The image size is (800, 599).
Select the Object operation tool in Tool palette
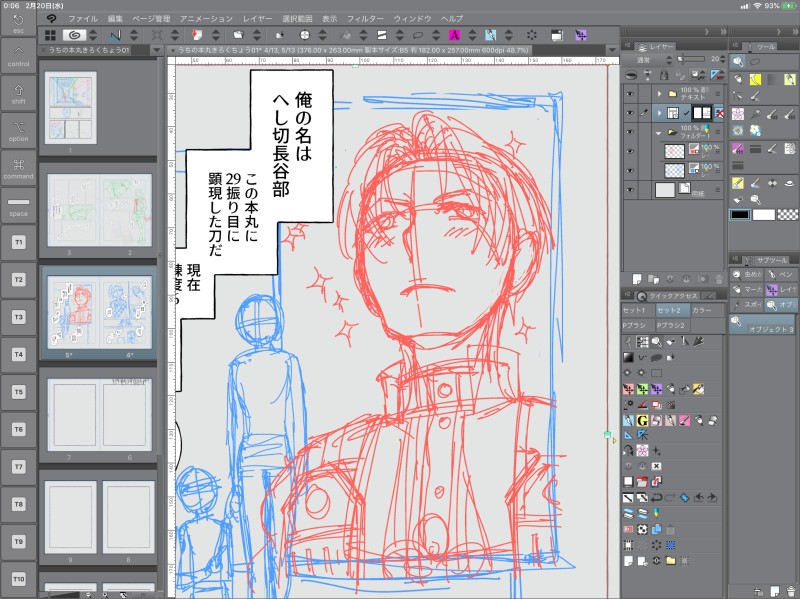[x=738, y=62]
